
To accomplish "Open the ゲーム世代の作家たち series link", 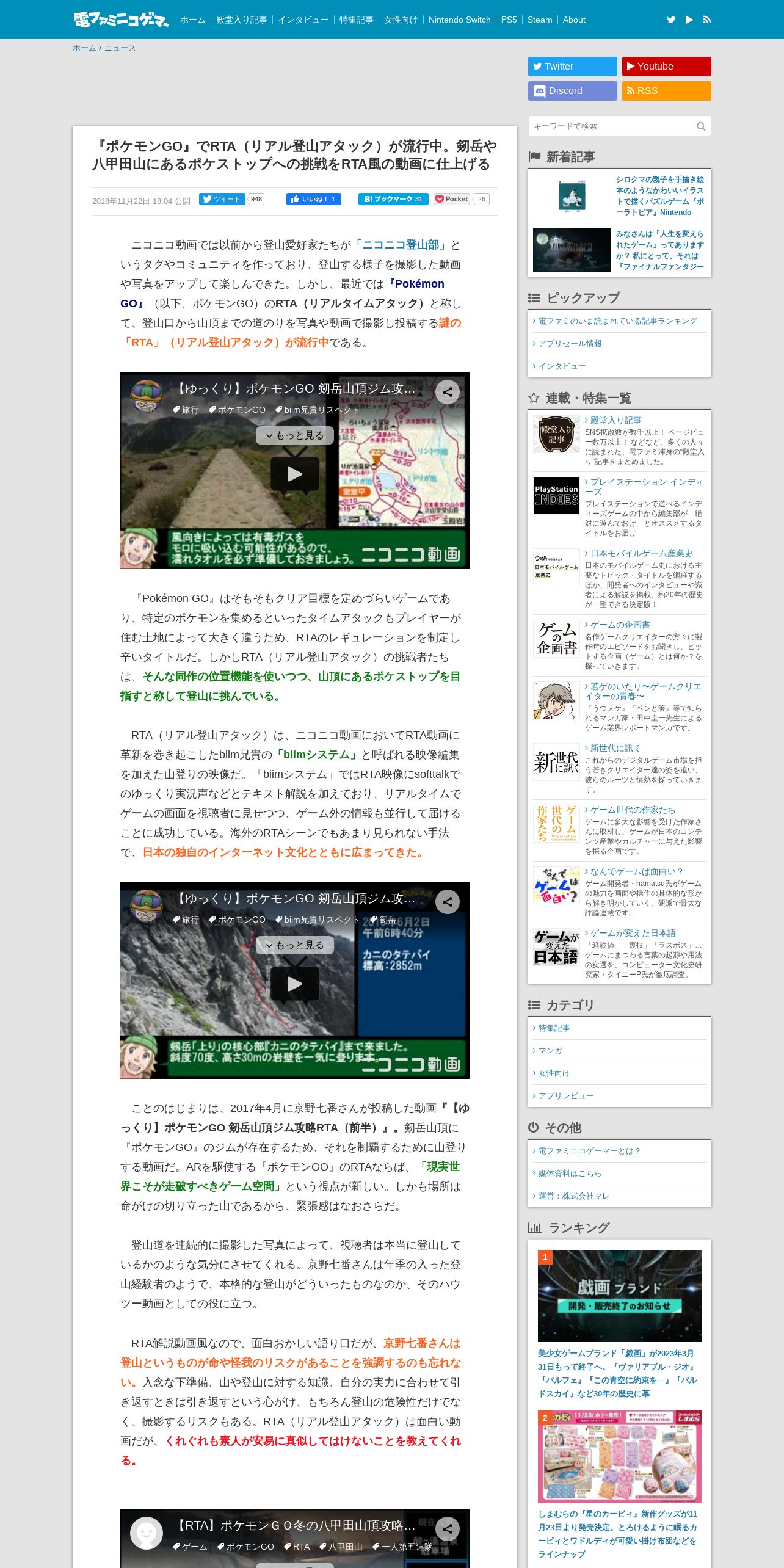I will click(x=633, y=810).
